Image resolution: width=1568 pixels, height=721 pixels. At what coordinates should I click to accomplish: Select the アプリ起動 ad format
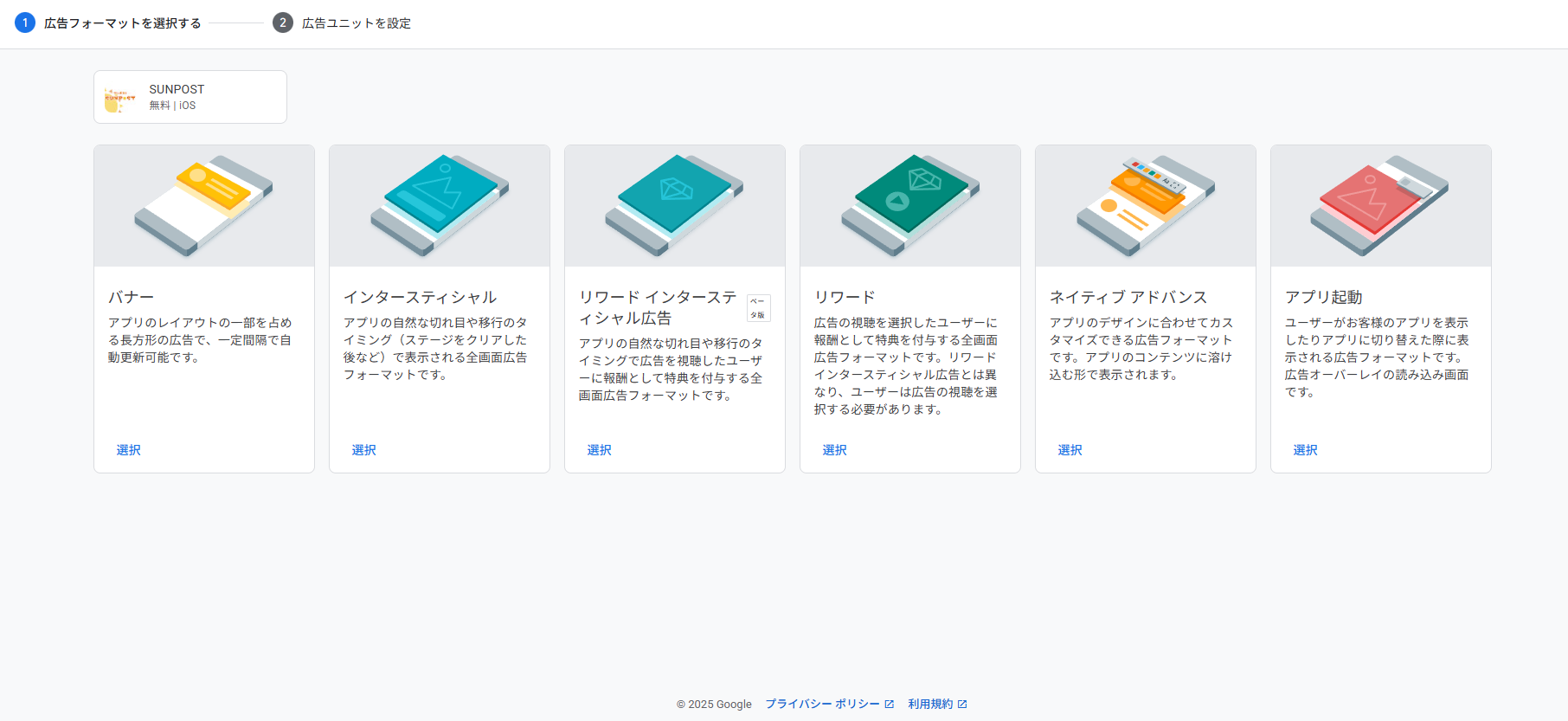click(x=1306, y=450)
